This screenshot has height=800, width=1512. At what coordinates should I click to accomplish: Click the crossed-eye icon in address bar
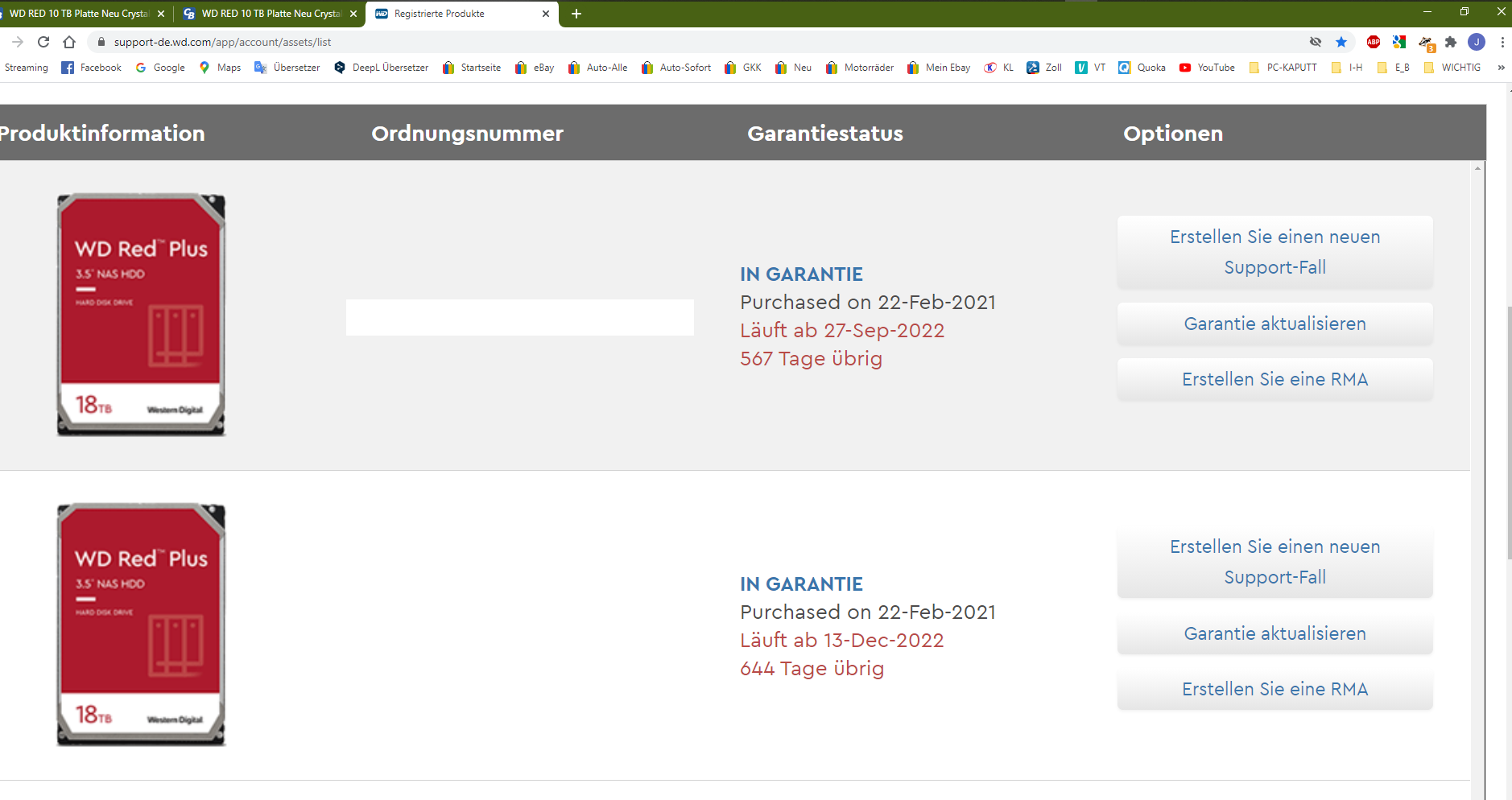tap(1316, 42)
